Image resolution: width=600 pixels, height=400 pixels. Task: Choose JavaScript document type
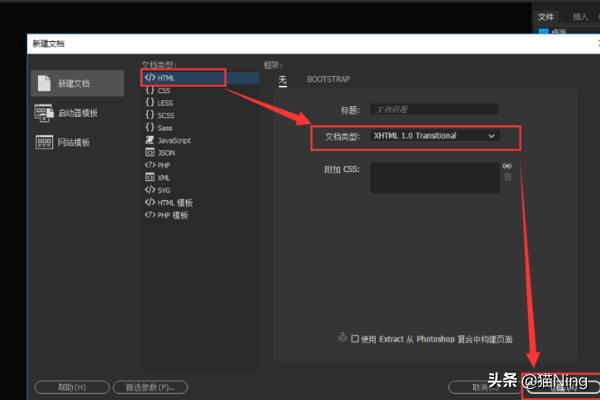pyautogui.click(x=168, y=140)
